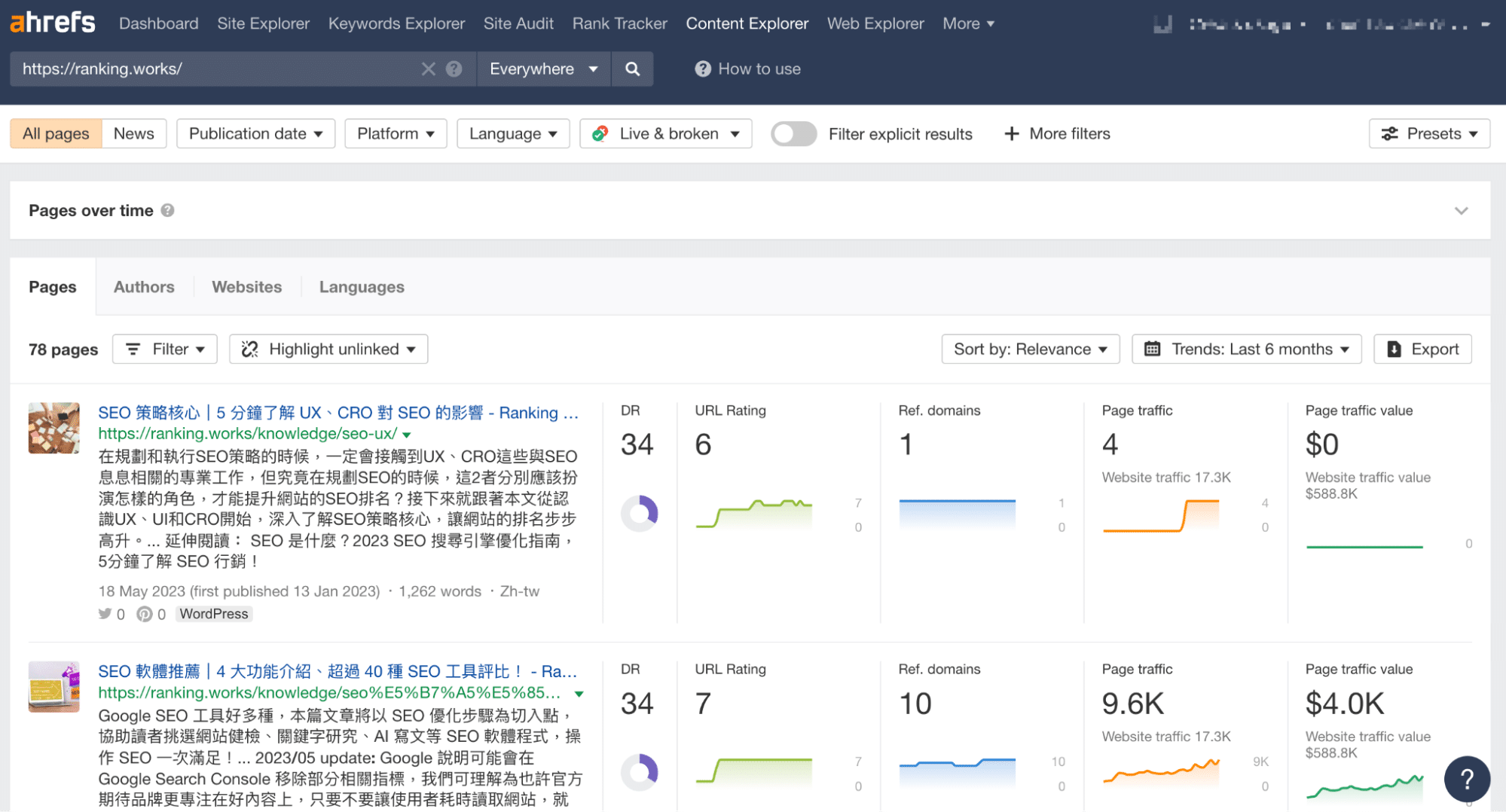
Task: Select the All pages toggle option
Action: [56, 133]
